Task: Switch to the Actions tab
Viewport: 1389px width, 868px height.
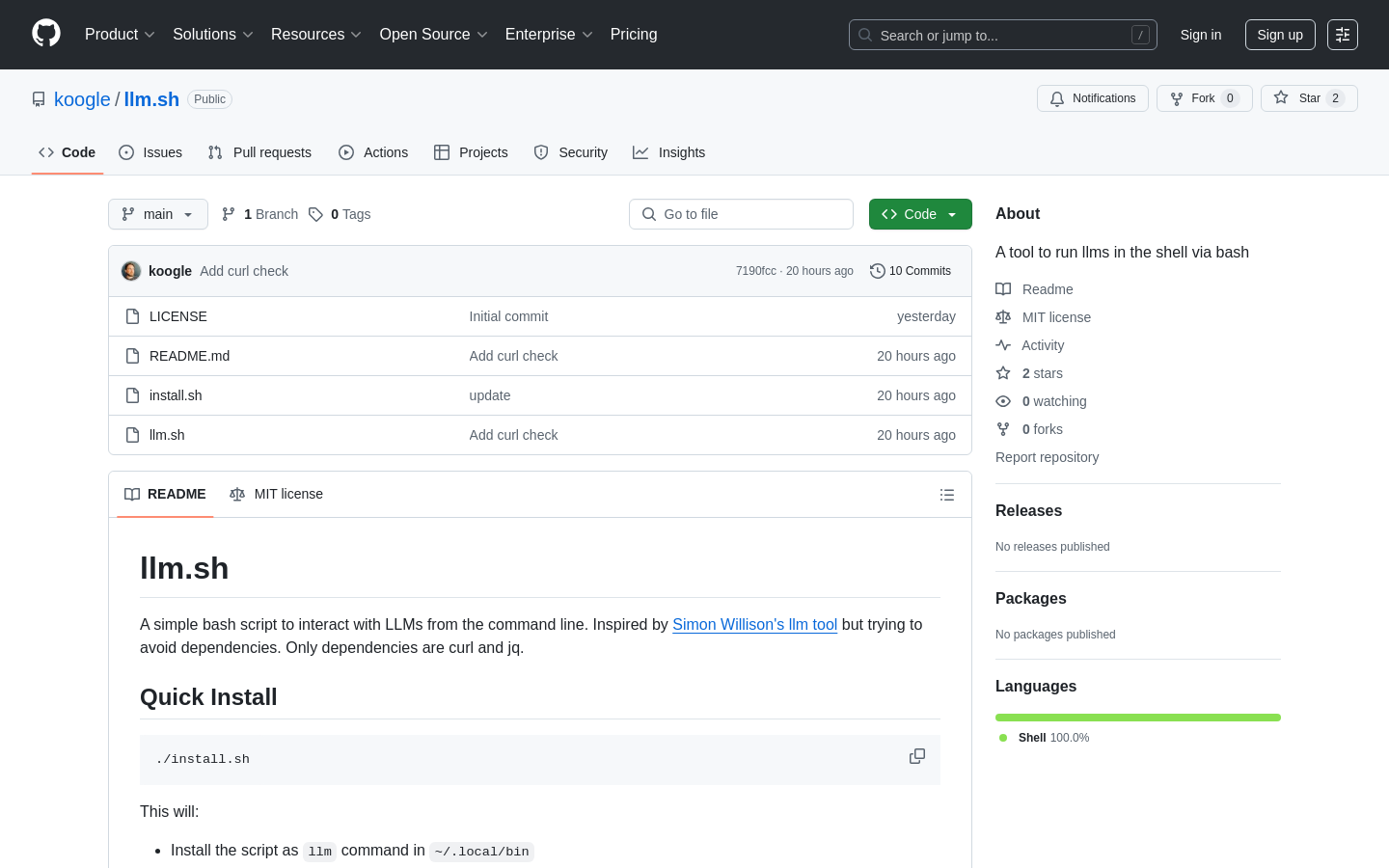Action: click(x=373, y=152)
